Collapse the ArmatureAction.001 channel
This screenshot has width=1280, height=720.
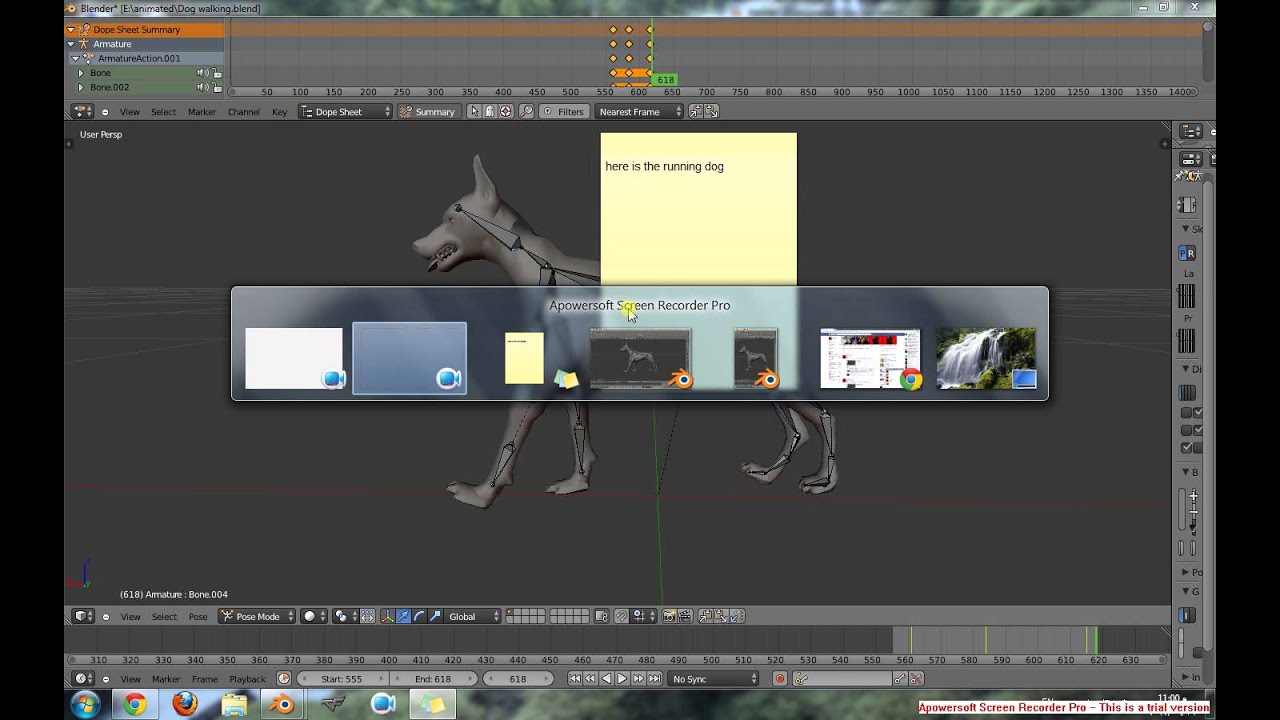75,58
